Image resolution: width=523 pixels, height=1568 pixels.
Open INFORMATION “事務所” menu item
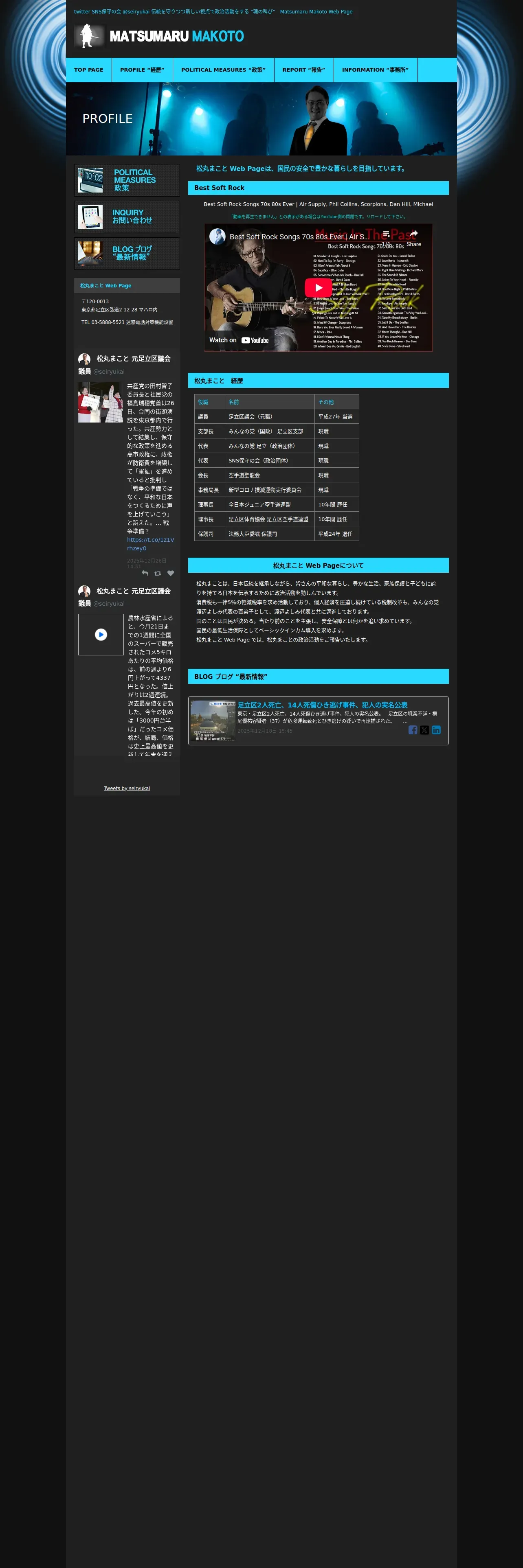coord(376,70)
